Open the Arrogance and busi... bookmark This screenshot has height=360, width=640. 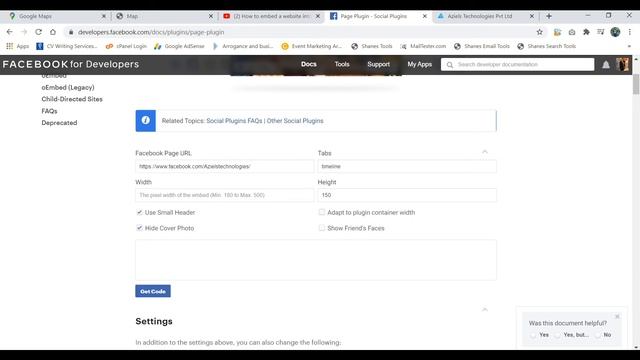pos(243,46)
